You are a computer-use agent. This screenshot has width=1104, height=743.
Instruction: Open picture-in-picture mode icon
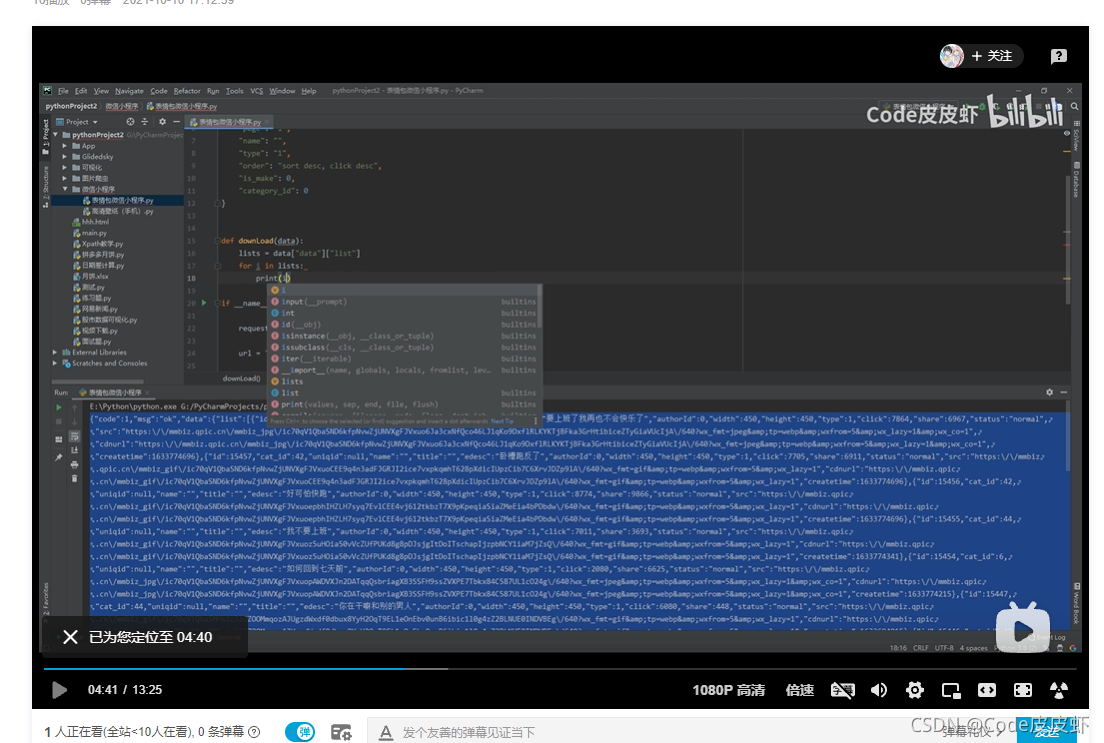tap(951, 690)
